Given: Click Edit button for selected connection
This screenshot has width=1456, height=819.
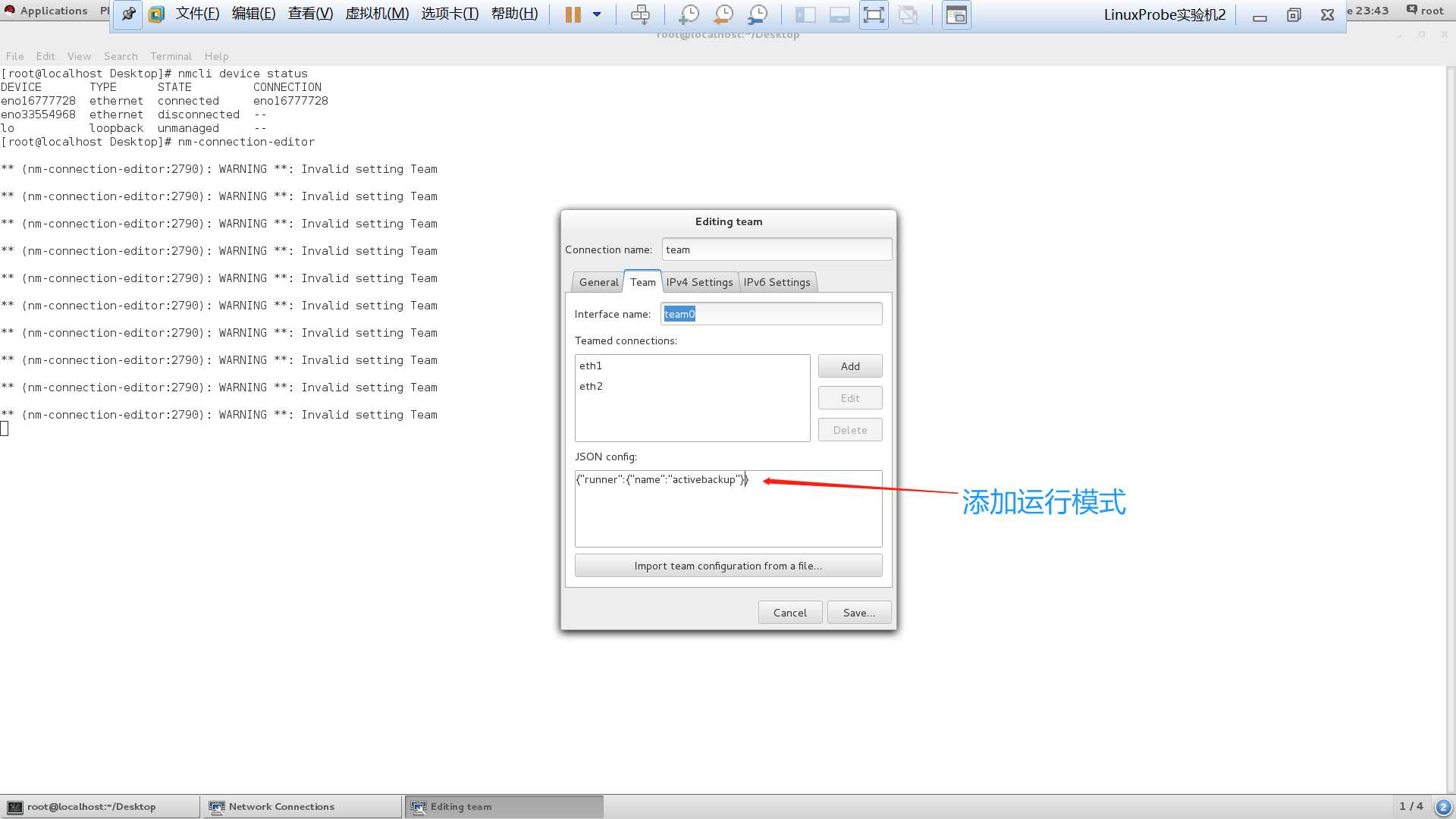Looking at the screenshot, I should tap(849, 397).
